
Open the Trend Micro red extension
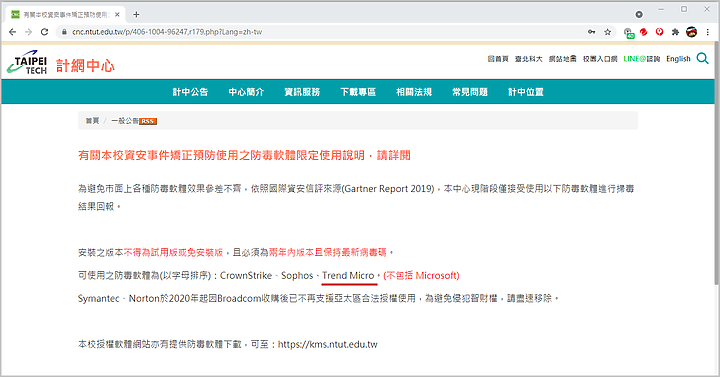[644, 32]
